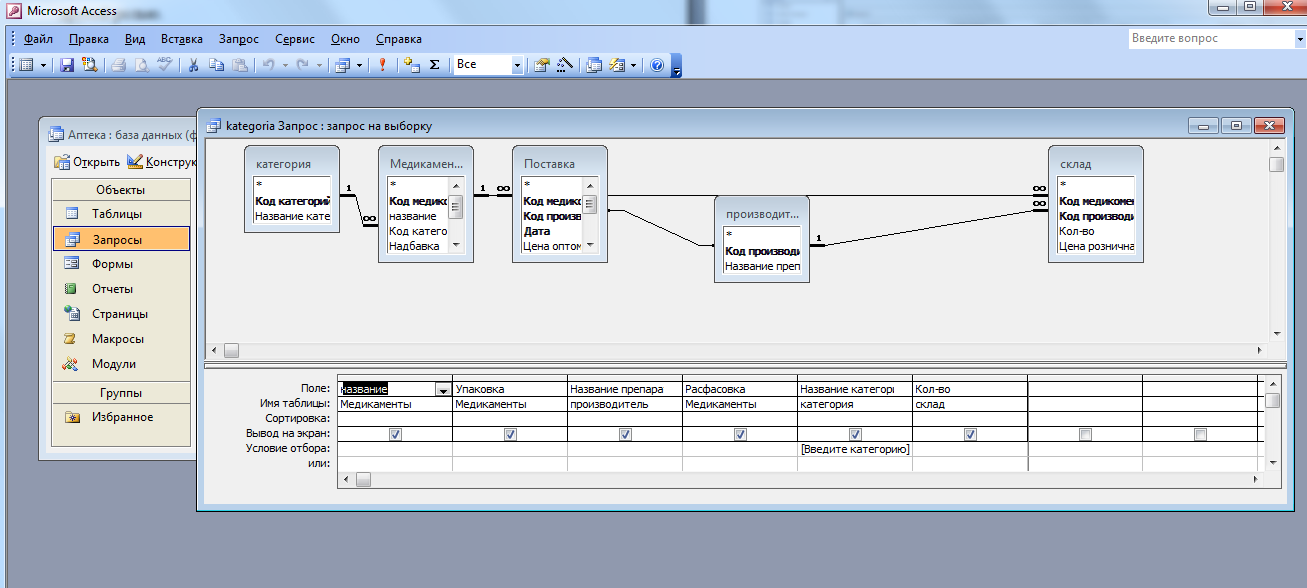1307x588 pixels.
Task: Click the New Object icon
Action: point(616,64)
